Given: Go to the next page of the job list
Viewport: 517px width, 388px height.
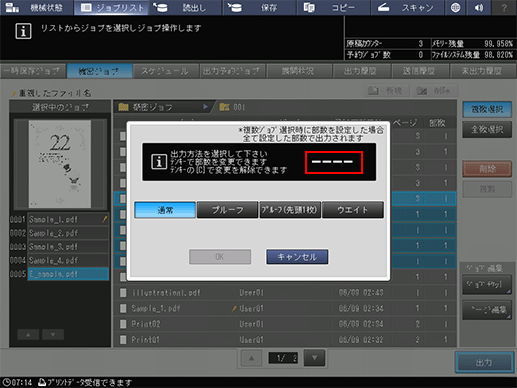Looking at the screenshot, I should (x=314, y=358).
